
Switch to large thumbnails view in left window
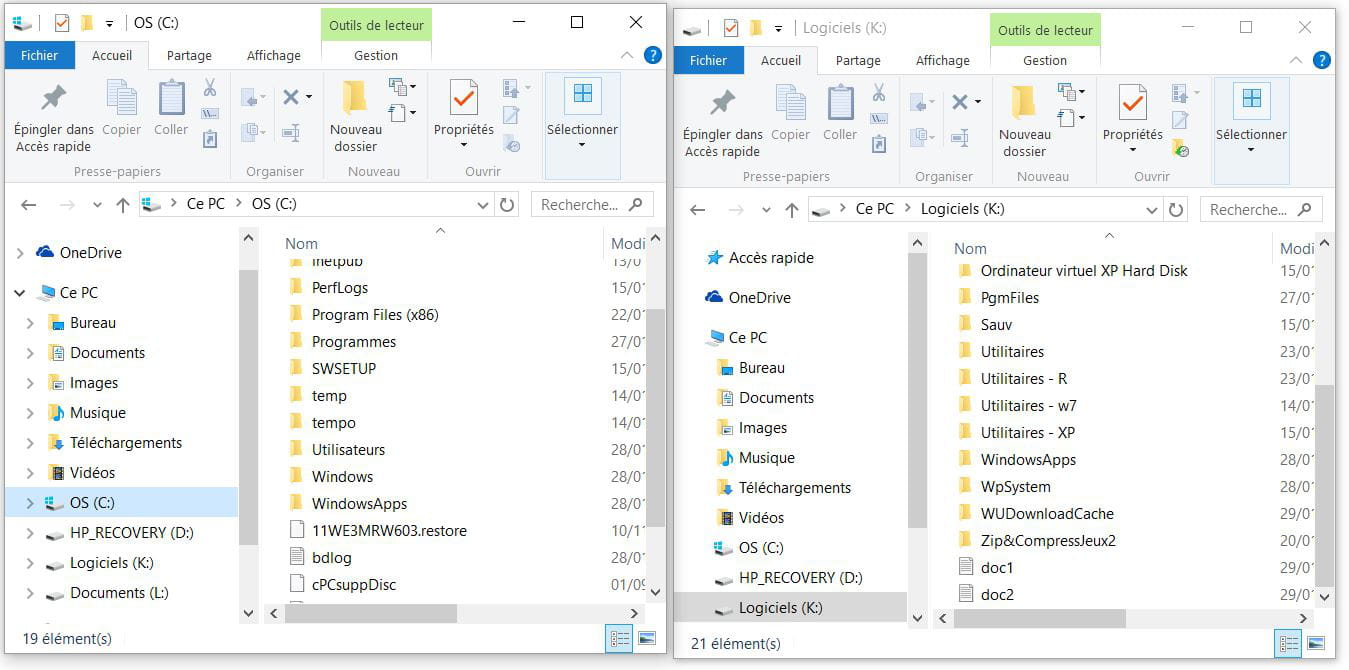pos(647,638)
